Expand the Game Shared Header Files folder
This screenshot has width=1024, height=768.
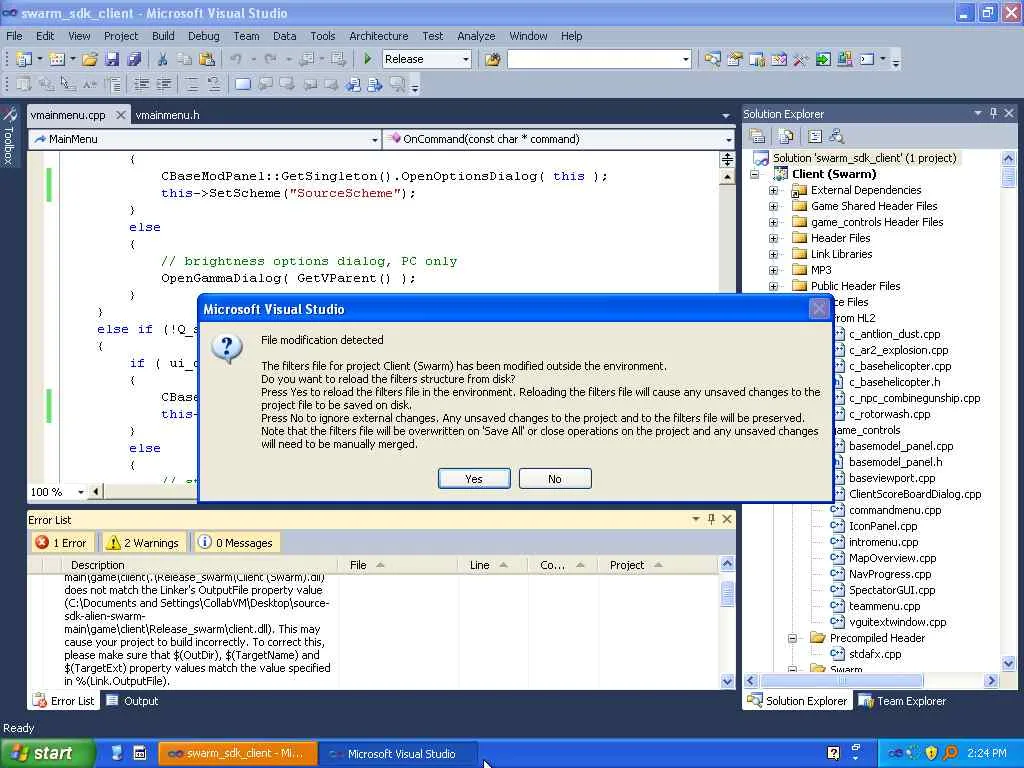pos(773,206)
